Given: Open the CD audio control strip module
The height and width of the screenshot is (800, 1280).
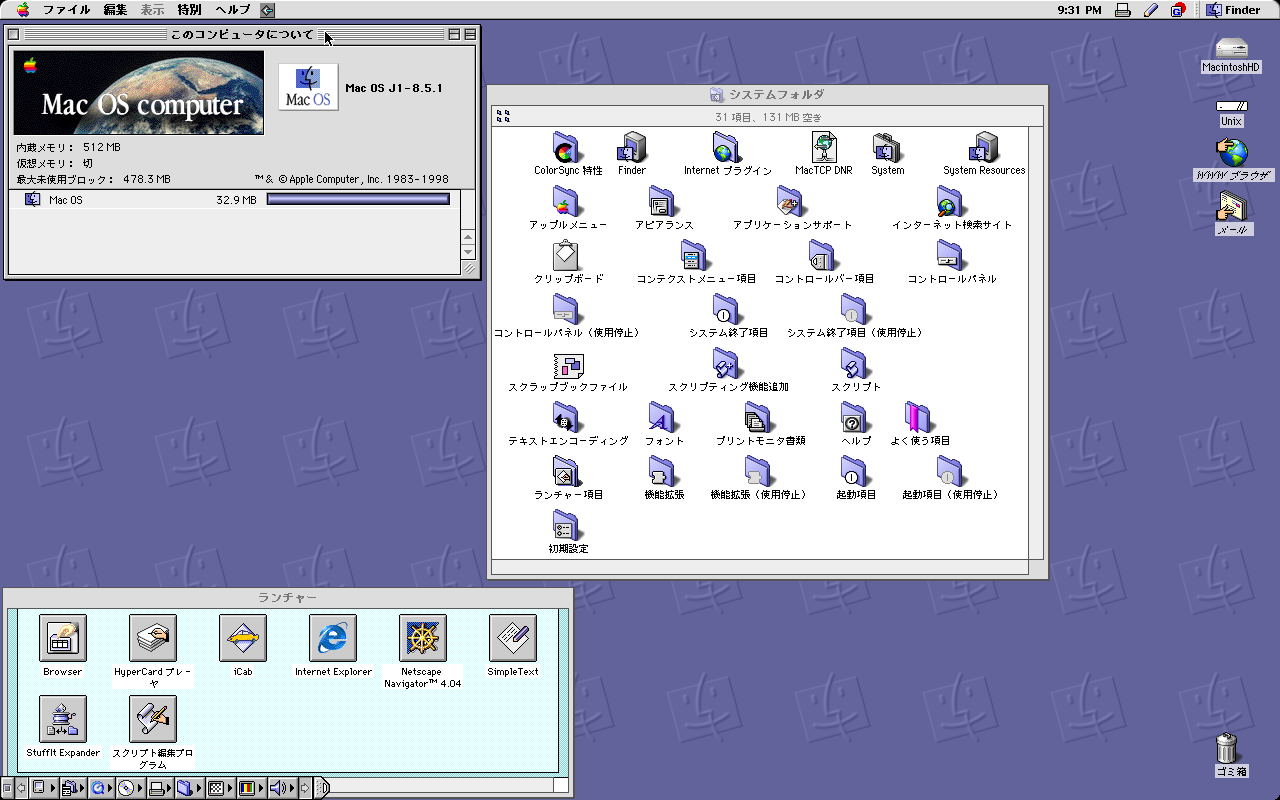Looking at the screenshot, I should (130, 788).
